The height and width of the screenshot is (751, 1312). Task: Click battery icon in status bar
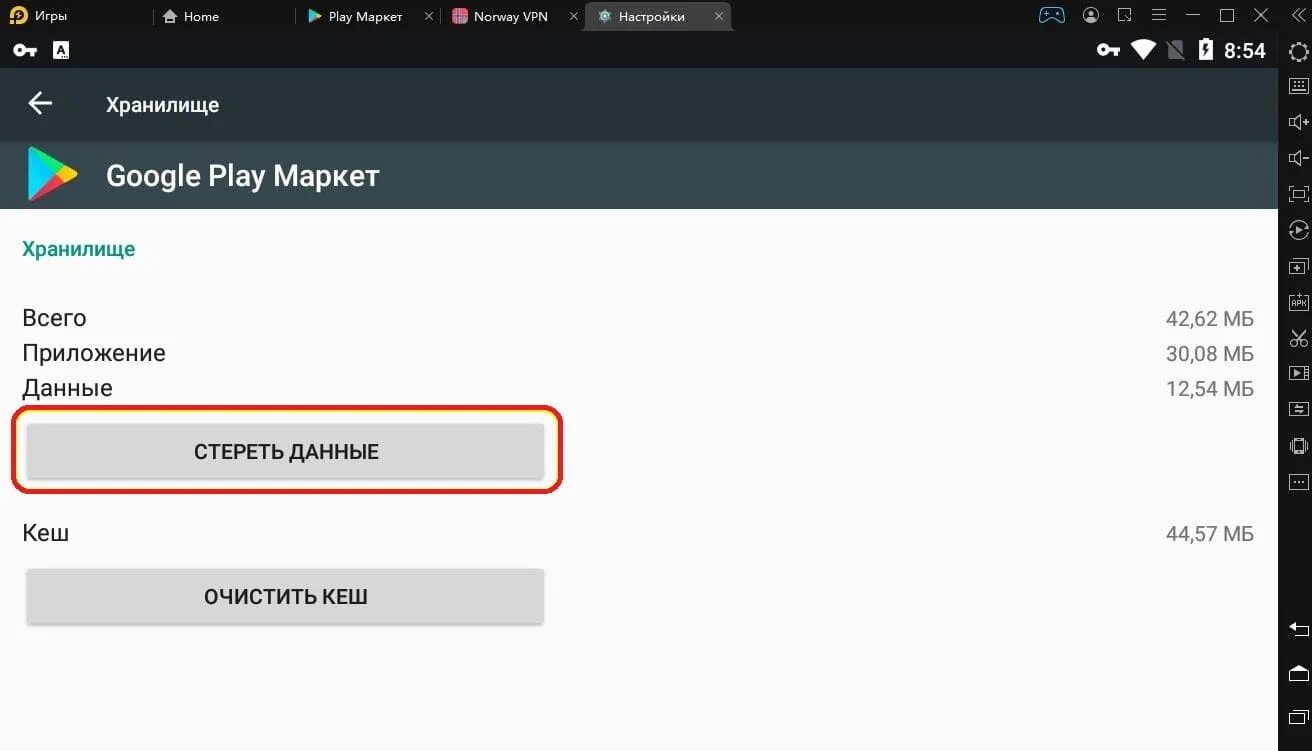(x=1206, y=50)
